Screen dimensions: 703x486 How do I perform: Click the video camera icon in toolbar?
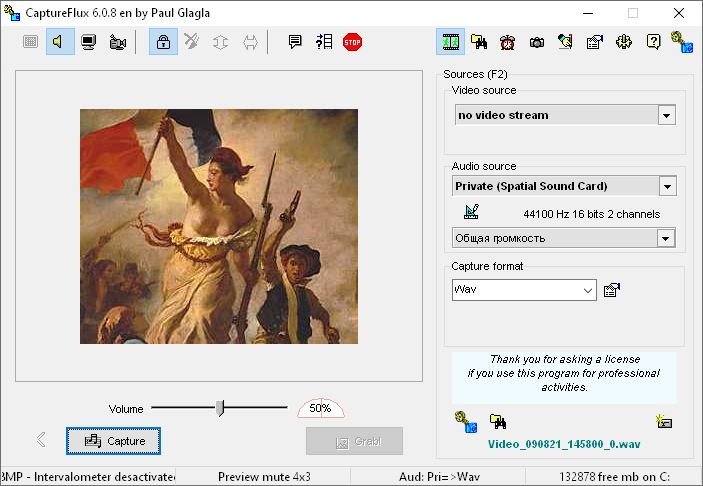point(117,42)
